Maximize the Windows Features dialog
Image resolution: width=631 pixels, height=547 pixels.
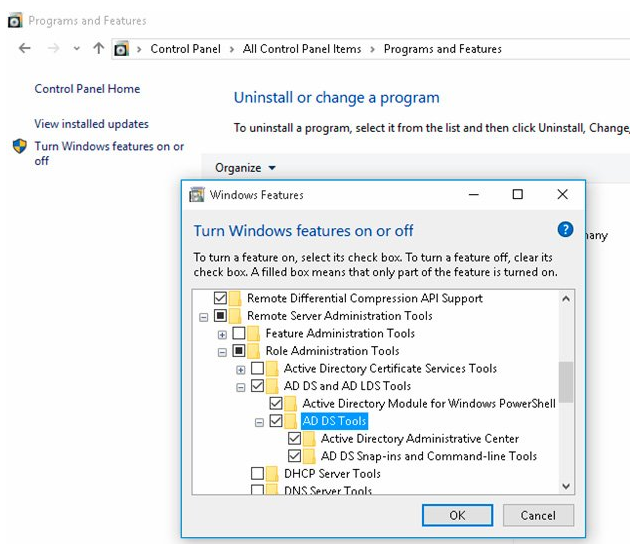point(518,194)
